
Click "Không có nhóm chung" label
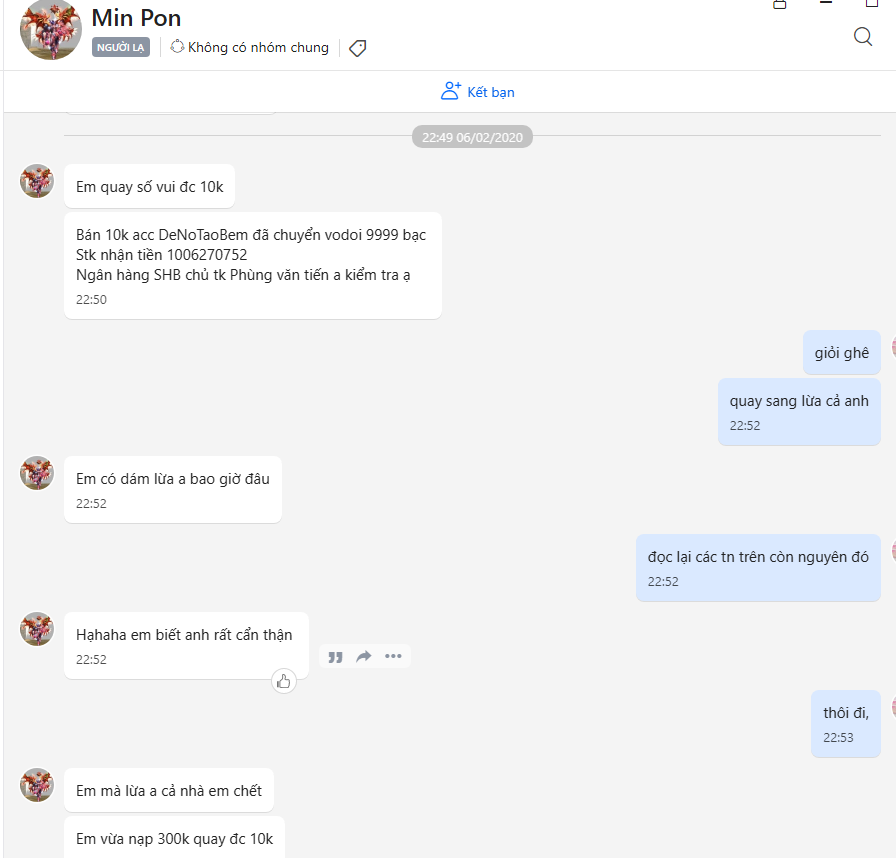point(258,47)
